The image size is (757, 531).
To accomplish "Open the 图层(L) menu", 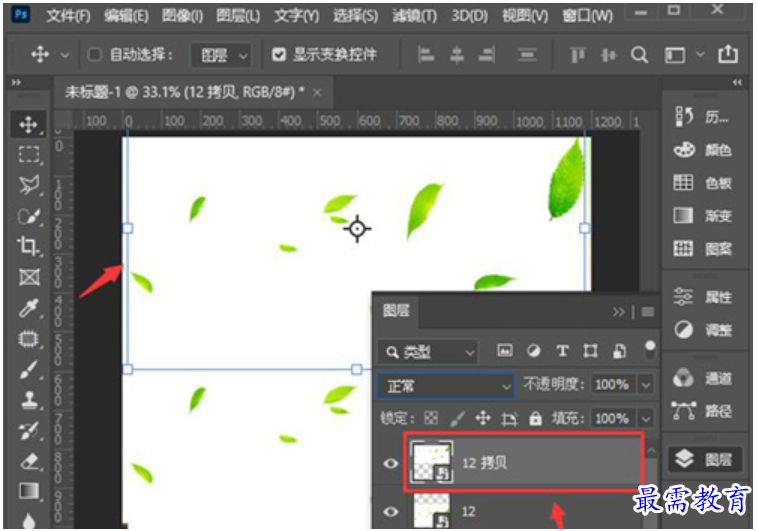I will coord(238,15).
